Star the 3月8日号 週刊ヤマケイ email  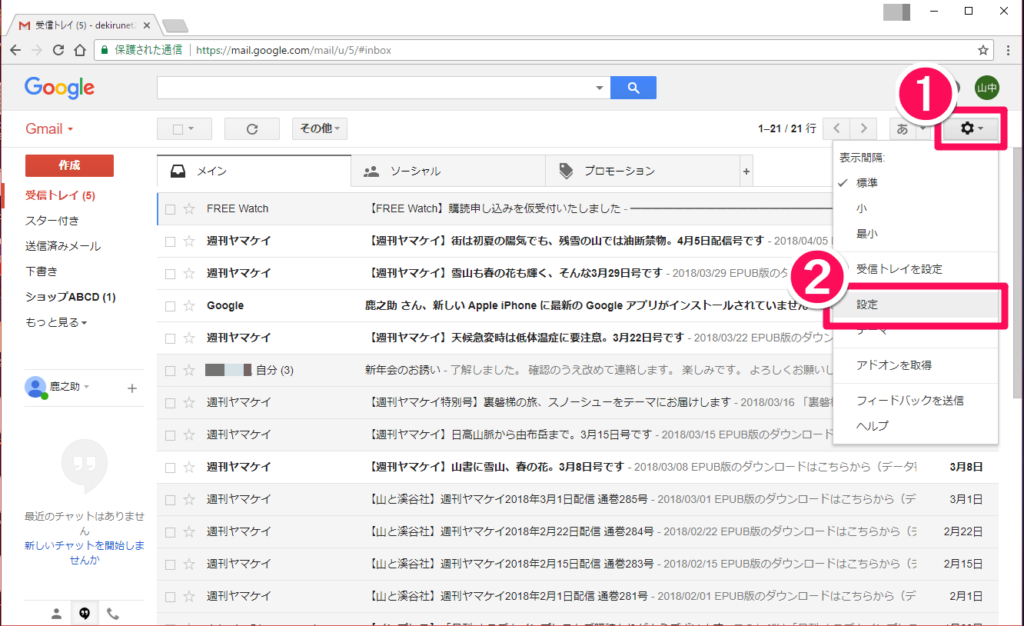point(189,467)
